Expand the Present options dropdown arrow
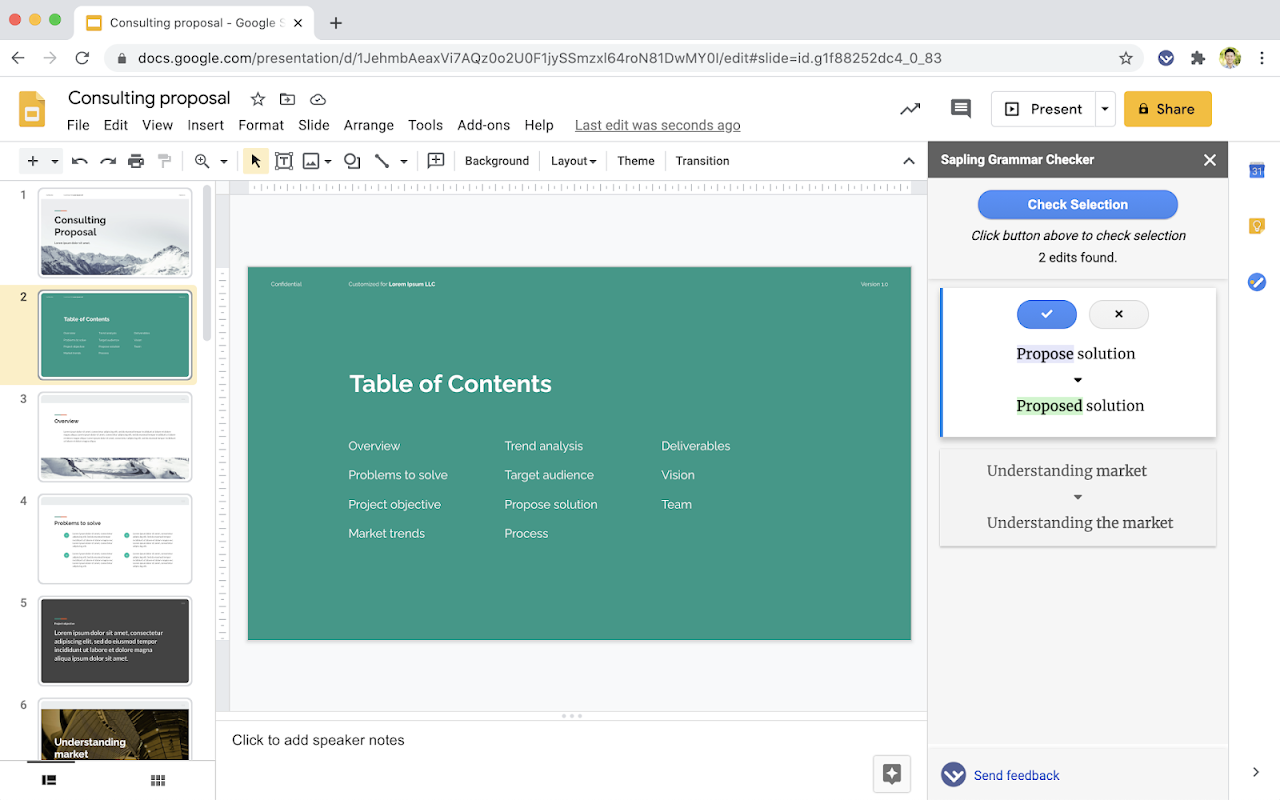1280x800 pixels. pos(1105,109)
